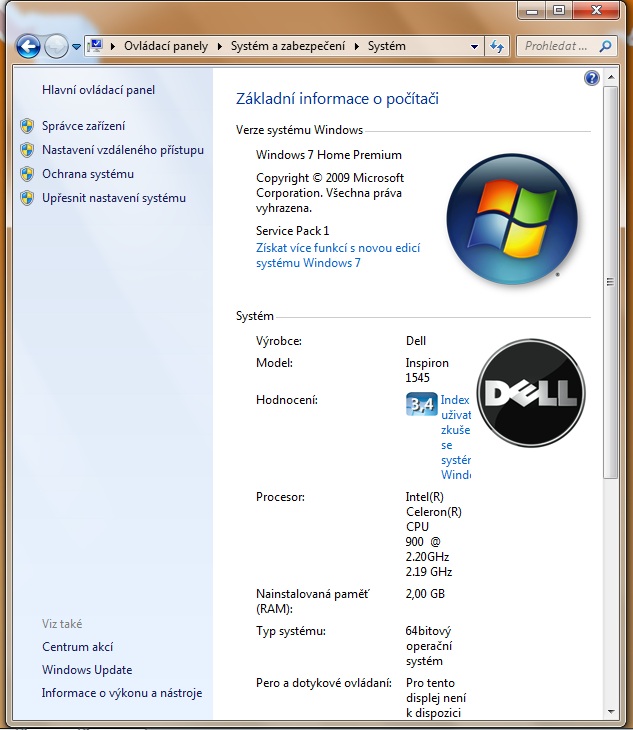The image size is (633, 730).
Task: Click shield icon beside Nastavení vzdáleného přístupu
Action: (27, 150)
